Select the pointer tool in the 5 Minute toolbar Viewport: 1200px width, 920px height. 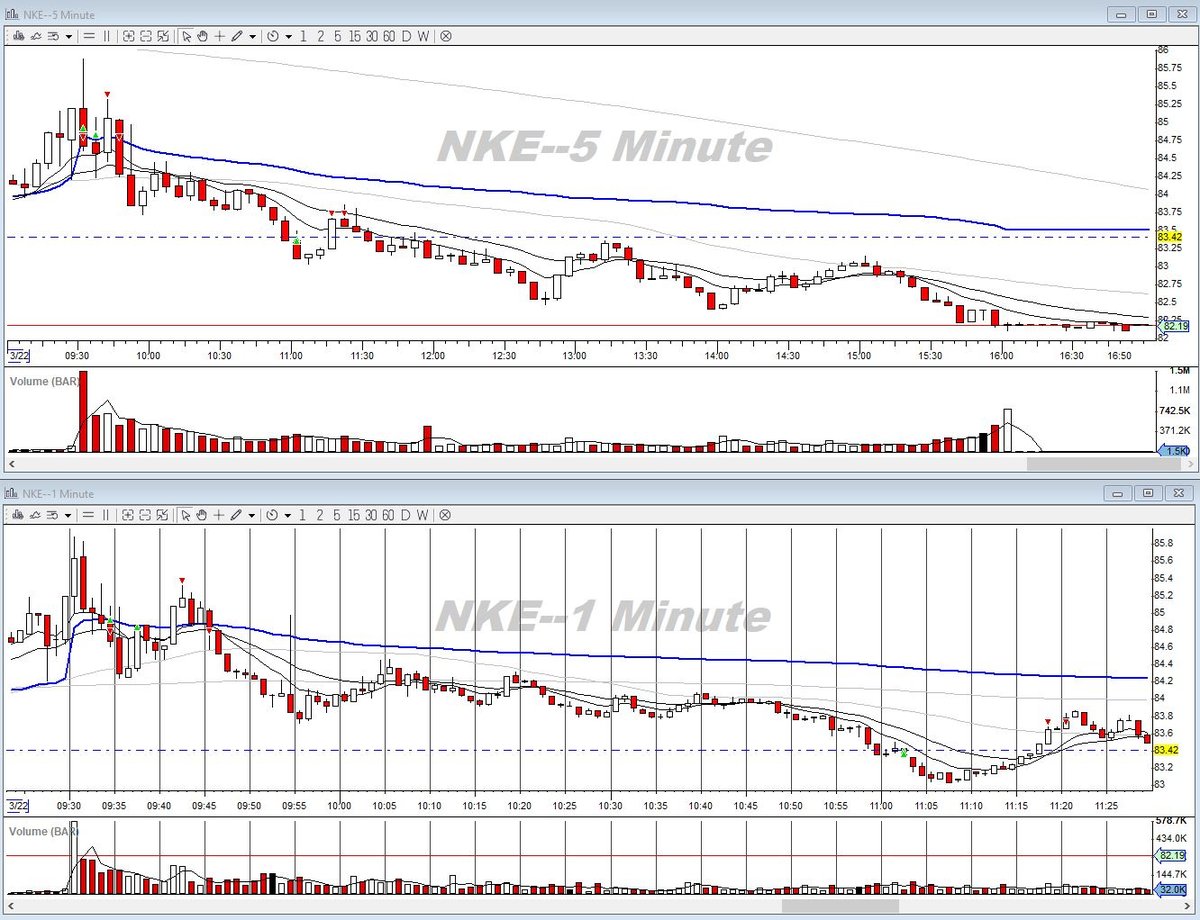coord(186,36)
